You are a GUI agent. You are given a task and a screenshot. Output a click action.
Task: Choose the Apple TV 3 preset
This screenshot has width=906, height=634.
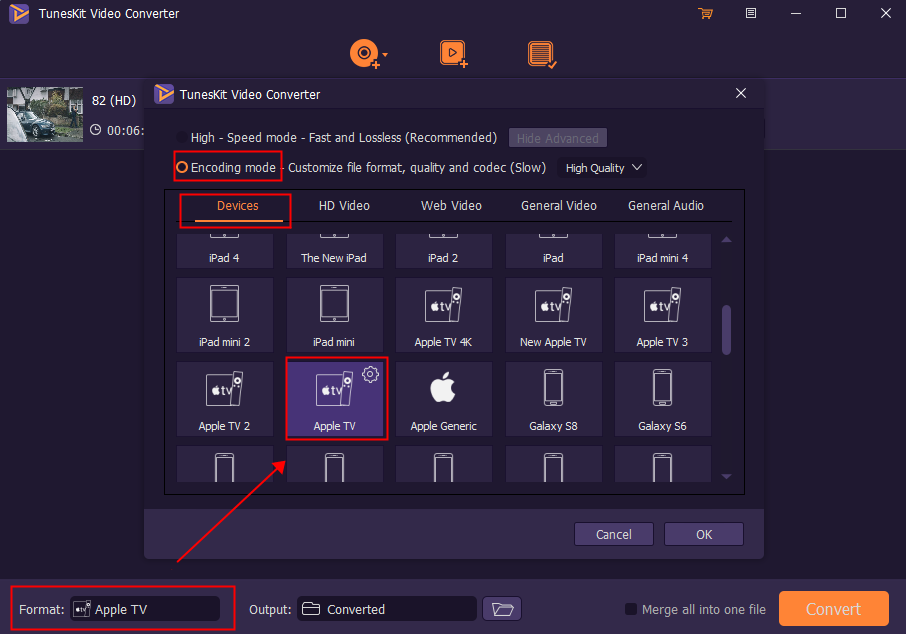click(x=662, y=315)
